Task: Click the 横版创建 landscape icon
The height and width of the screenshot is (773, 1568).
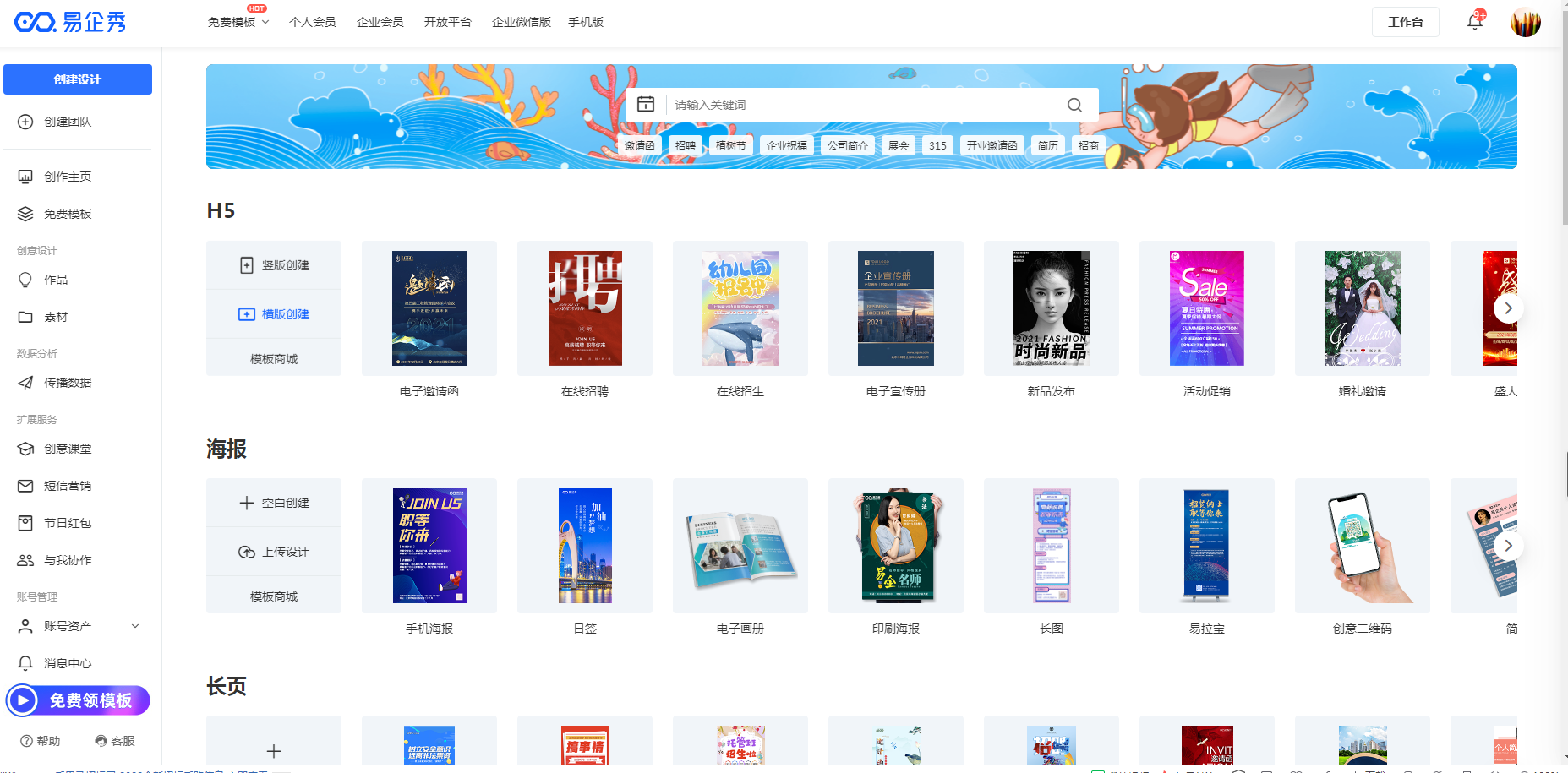Action: (247, 314)
